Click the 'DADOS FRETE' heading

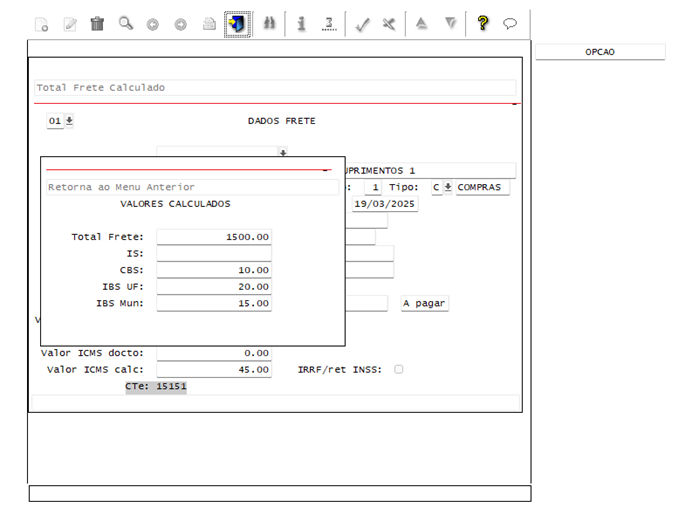pos(282,121)
